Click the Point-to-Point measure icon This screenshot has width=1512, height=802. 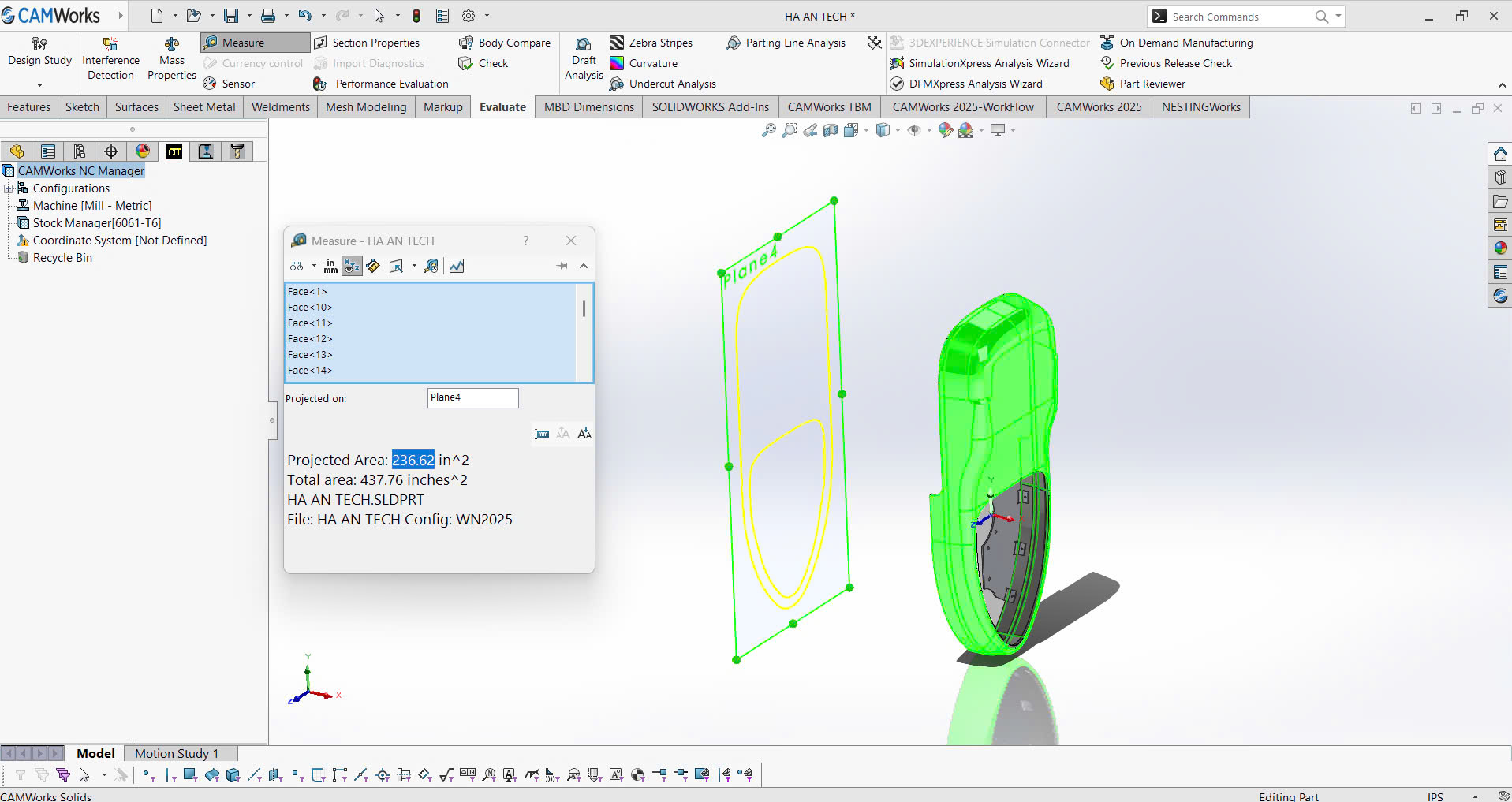pos(373,267)
